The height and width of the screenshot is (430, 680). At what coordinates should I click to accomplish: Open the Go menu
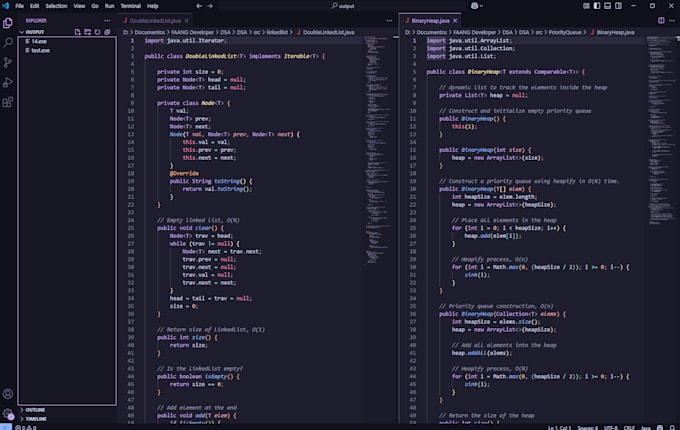[x=95, y=6]
